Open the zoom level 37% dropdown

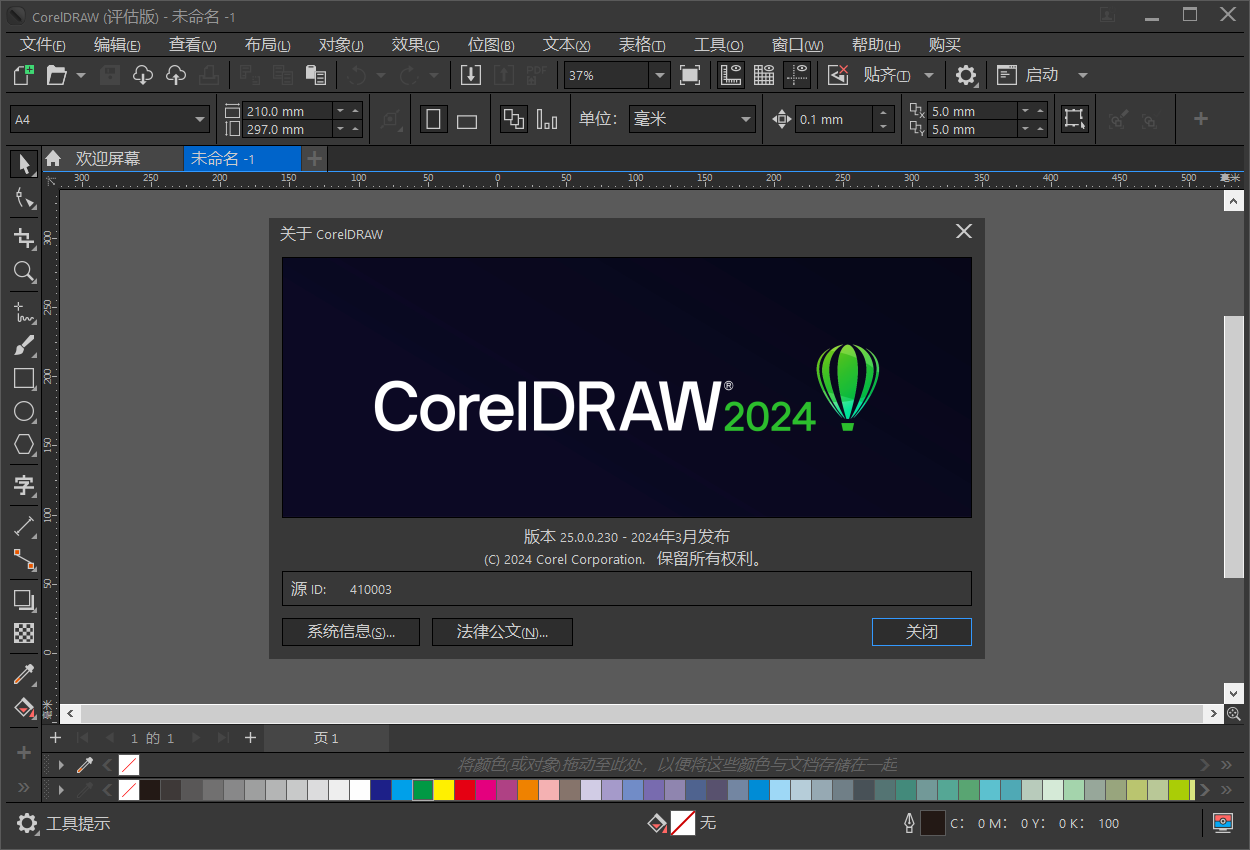point(658,75)
